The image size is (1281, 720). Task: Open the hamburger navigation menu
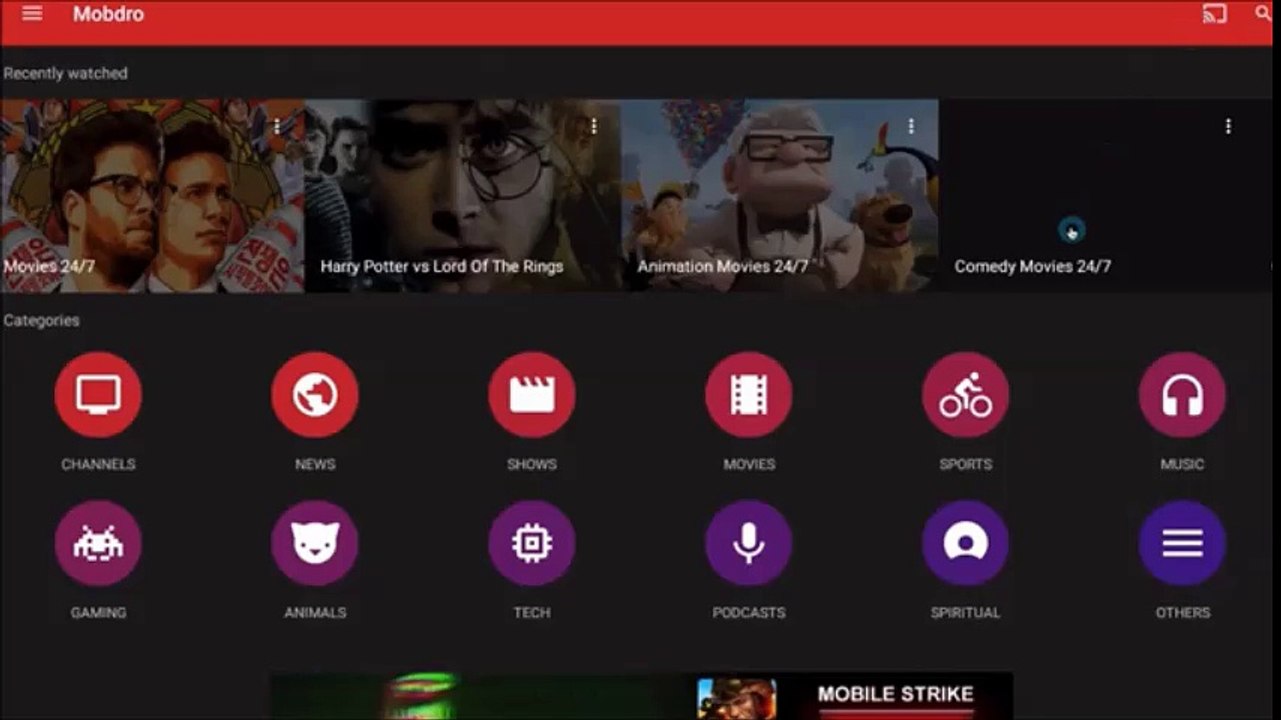pos(32,14)
